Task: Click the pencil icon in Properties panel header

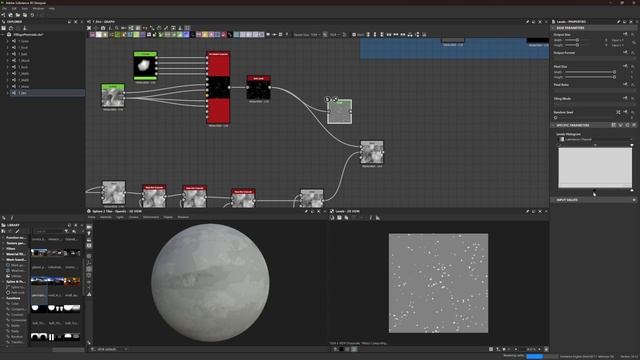Action: (618, 22)
